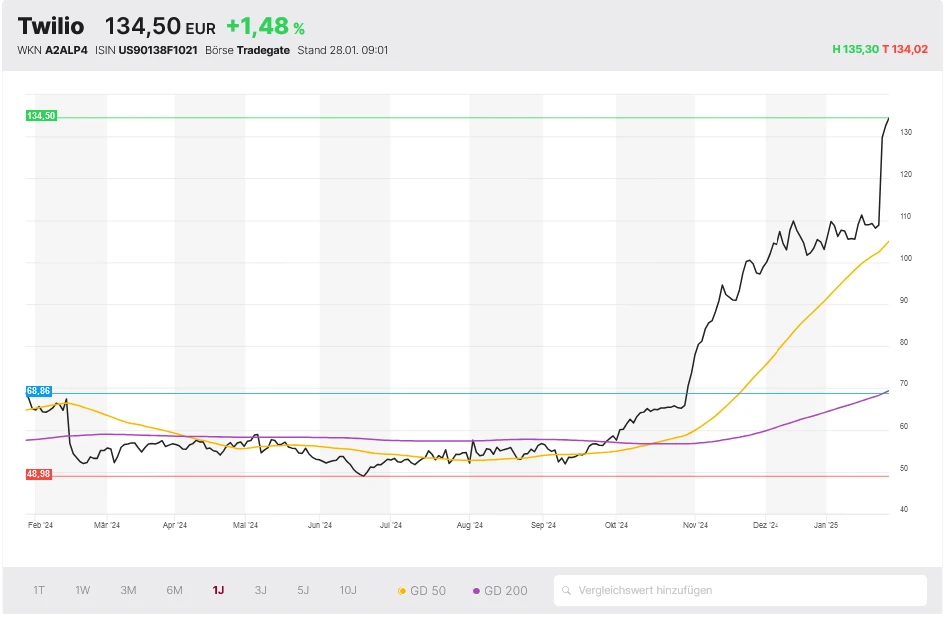This screenshot has width=947, height=629.
Task: Toggle the GD 200 moving average line
Action: pyautogui.click(x=500, y=591)
